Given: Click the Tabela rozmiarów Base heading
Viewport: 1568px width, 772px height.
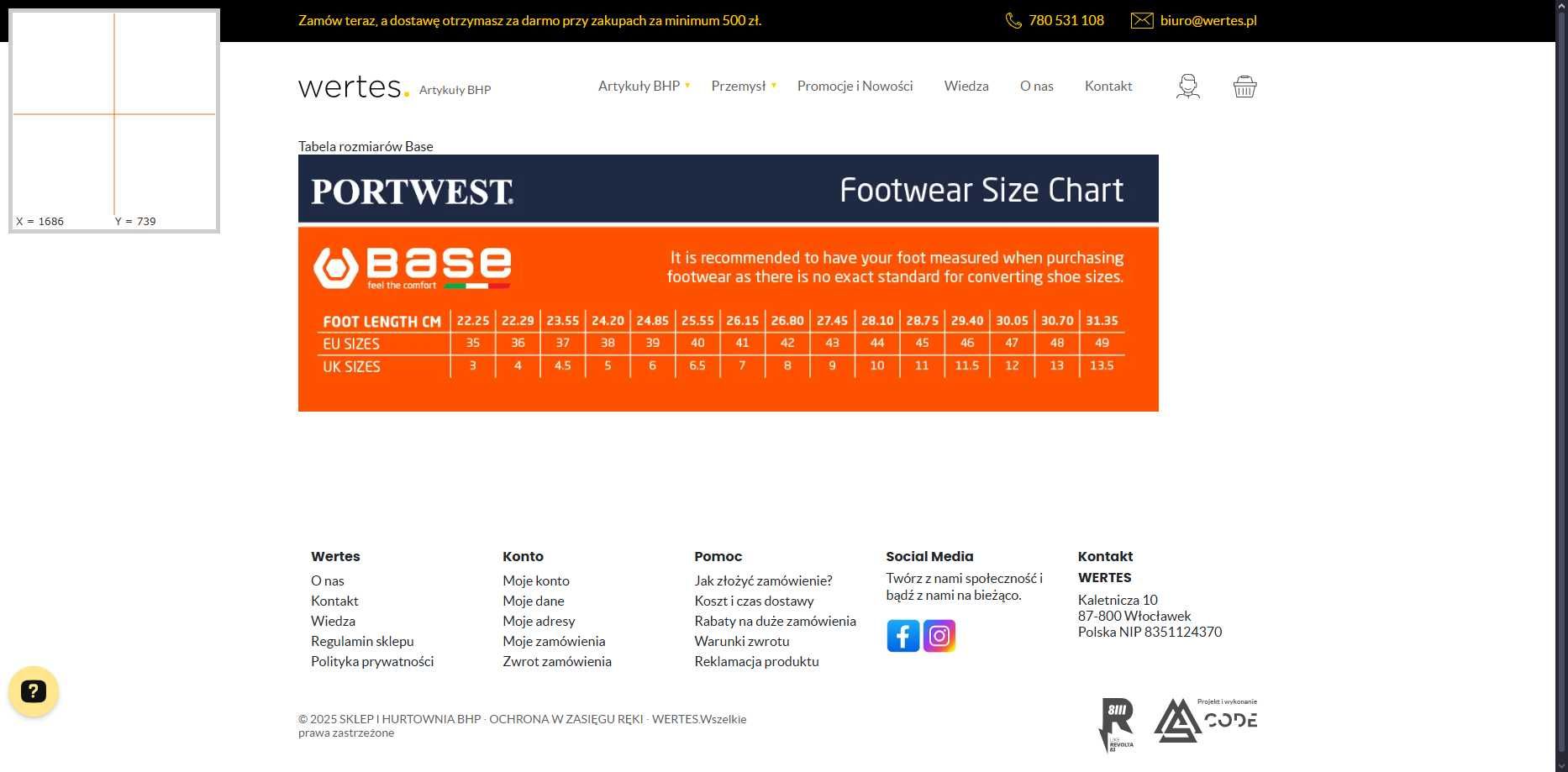Looking at the screenshot, I should click(366, 146).
